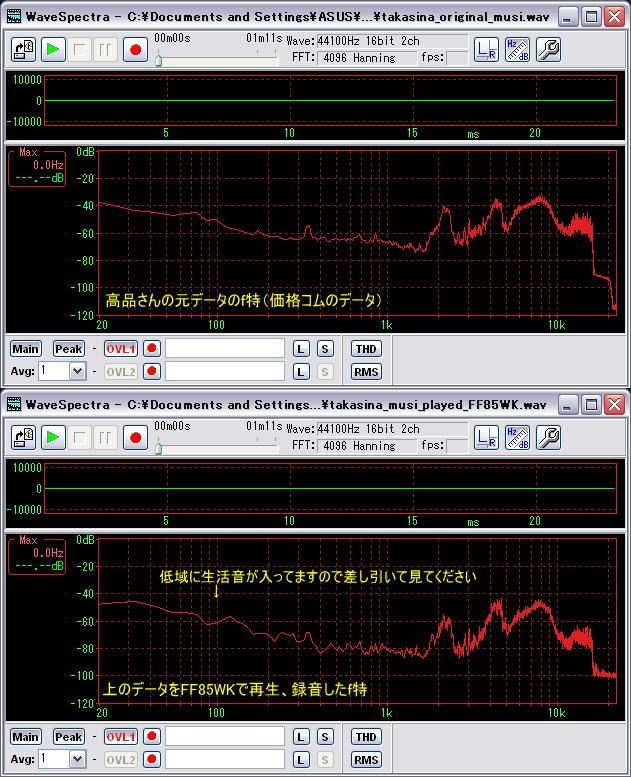Screen dimensions: 631x777
Task: Click Pause button in bottom window toolbar
Action: 105,438
